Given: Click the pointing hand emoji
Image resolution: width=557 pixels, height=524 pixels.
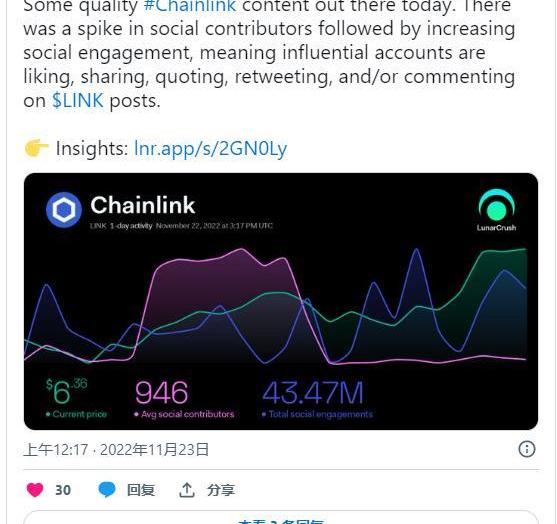Looking at the screenshot, I should (x=36, y=148).
